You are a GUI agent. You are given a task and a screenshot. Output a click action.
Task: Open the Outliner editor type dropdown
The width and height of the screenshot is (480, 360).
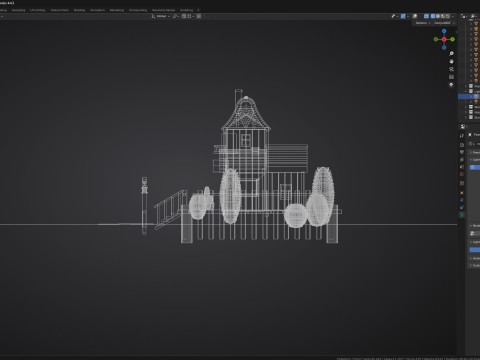coord(464,16)
